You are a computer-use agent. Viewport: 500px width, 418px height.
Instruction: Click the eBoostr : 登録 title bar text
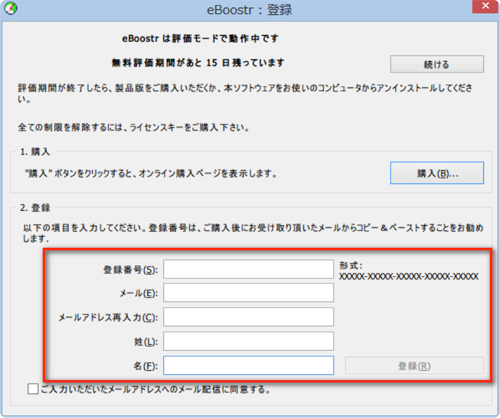coord(249,10)
